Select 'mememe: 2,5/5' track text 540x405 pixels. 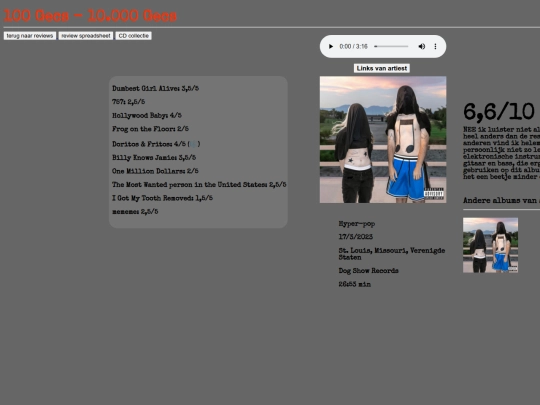[135, 212]
